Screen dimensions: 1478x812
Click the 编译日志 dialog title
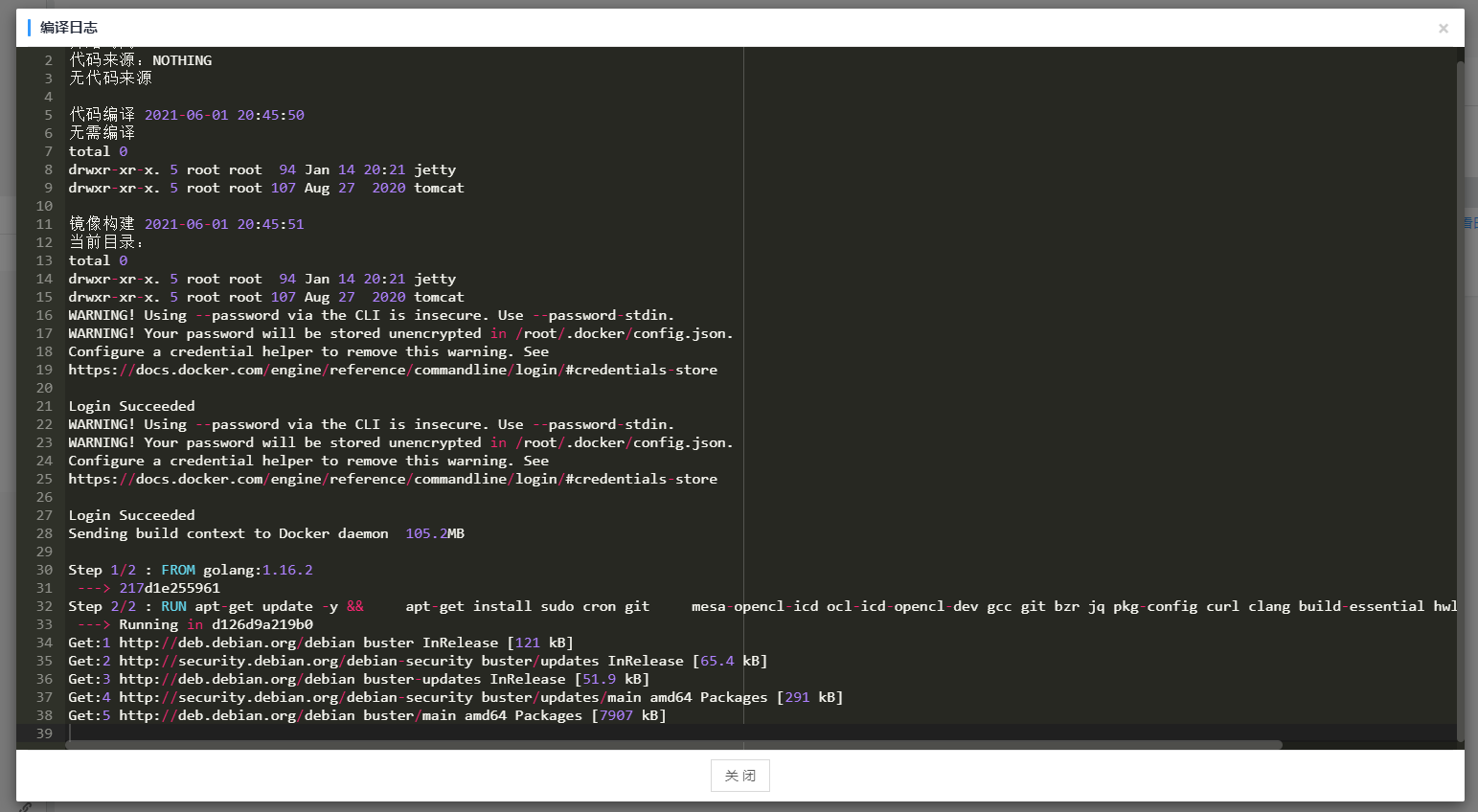tap(69, 28)
